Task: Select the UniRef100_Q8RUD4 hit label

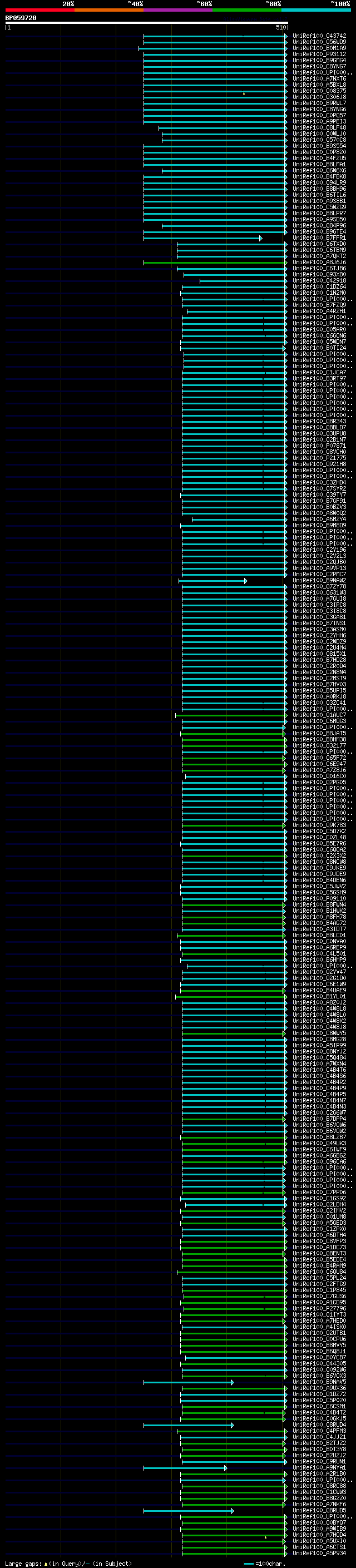Action: click(319, 1425)
